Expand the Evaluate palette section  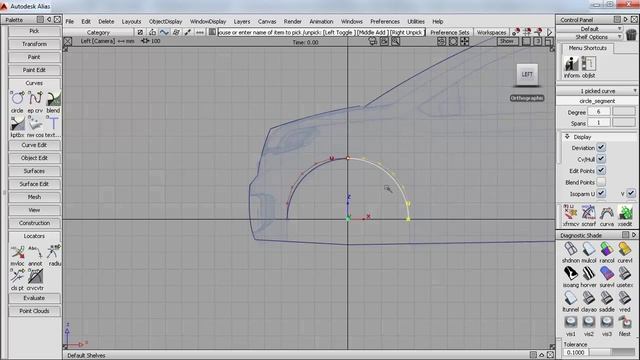(34, 298)
